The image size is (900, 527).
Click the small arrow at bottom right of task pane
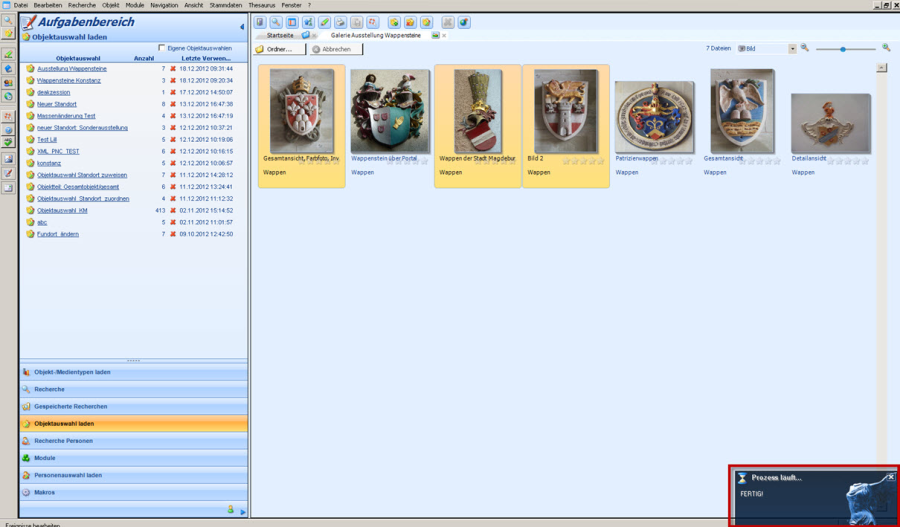(243, 512)
